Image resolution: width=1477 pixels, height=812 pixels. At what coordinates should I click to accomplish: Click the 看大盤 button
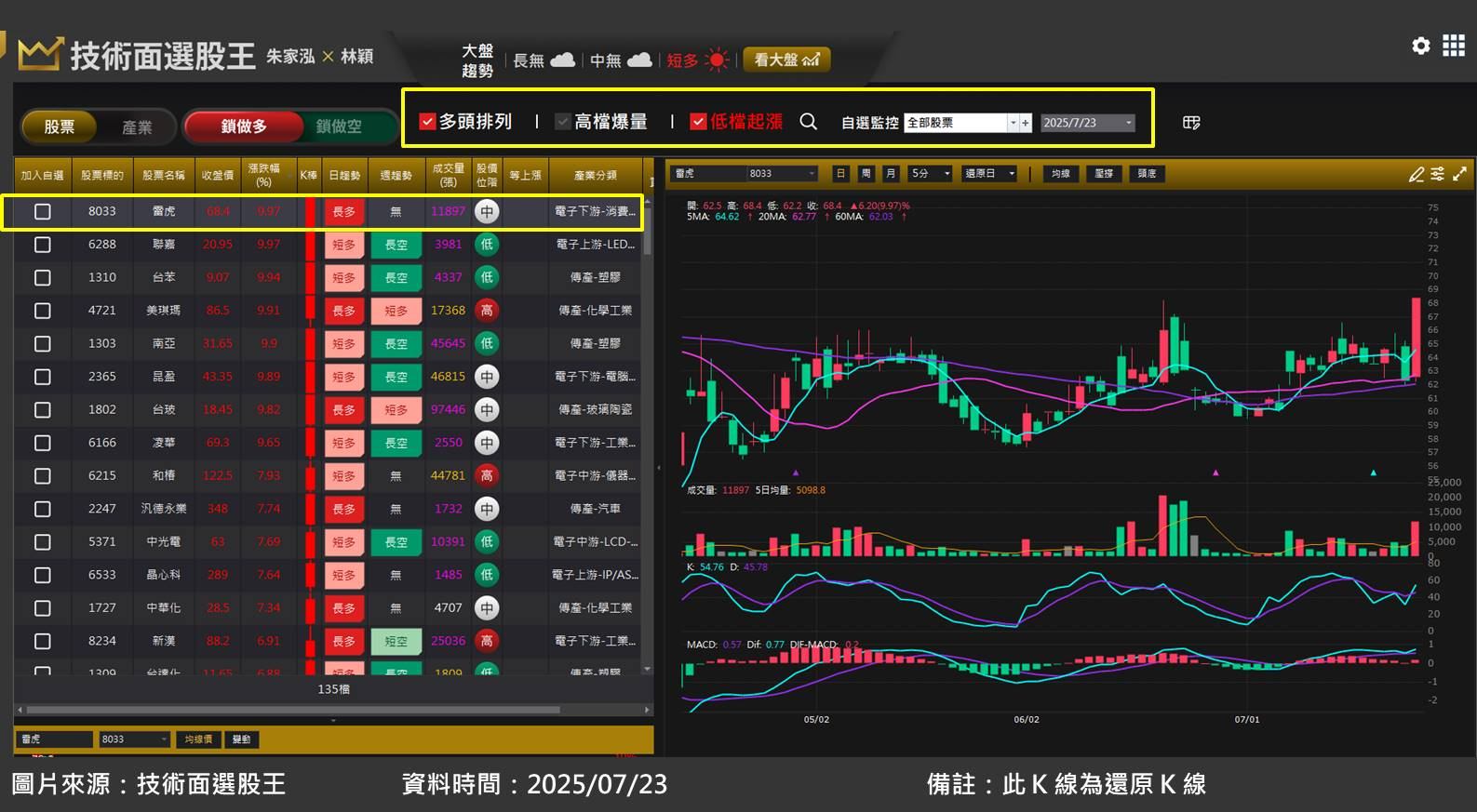click(786, 60)
